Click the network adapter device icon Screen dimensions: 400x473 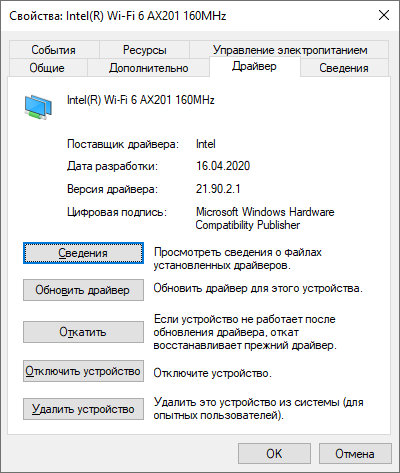click(38, 107)
